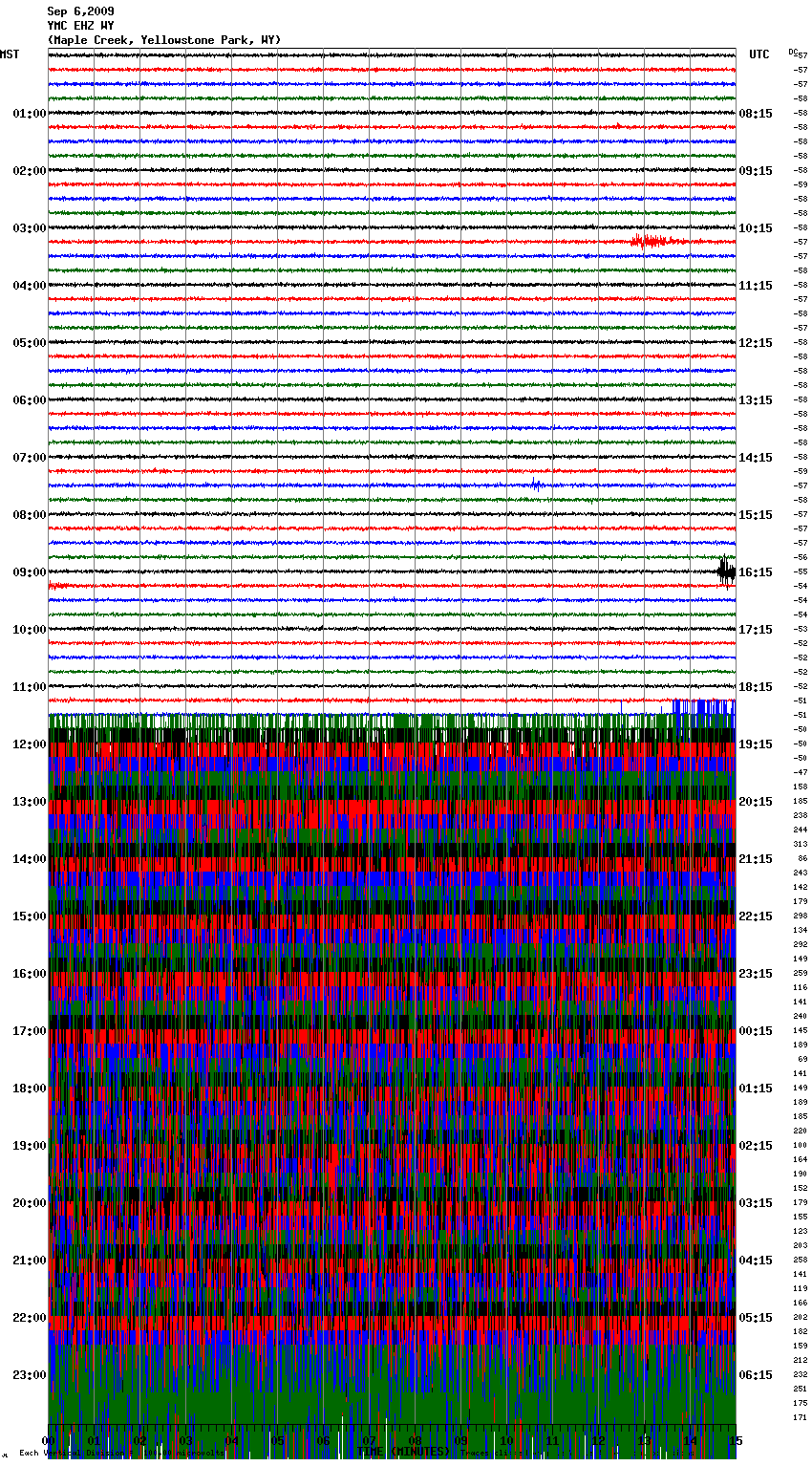The image size is (812, 1466).
Task: Select the "01:00" MST hour label
Action: (x=30, y=114)
